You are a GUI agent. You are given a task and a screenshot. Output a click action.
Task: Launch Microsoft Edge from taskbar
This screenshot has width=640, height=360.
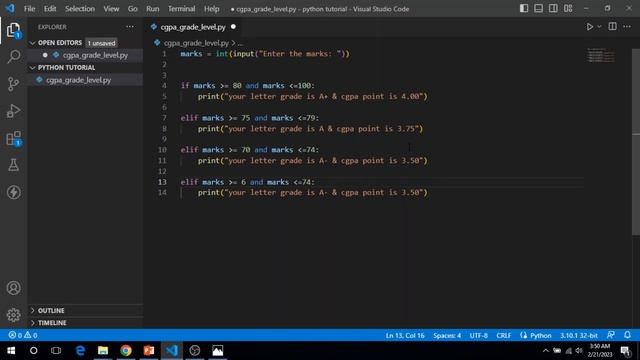pos(80,351)
